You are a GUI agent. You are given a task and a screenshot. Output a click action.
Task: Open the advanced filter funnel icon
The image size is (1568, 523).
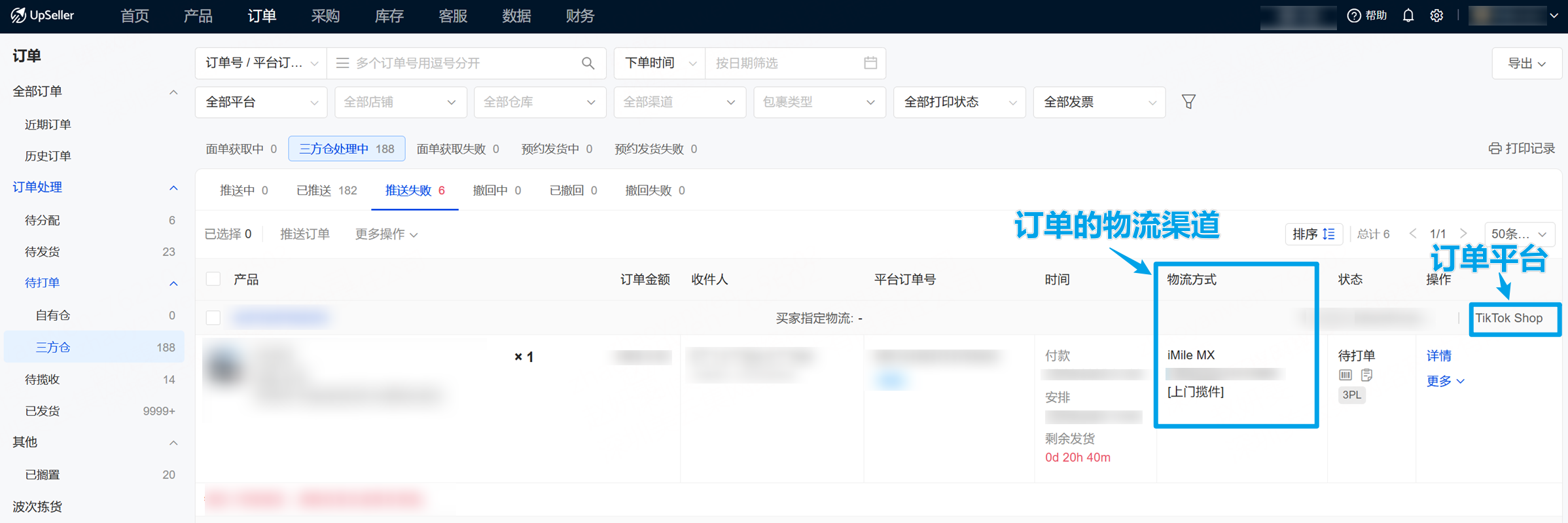1188,102
